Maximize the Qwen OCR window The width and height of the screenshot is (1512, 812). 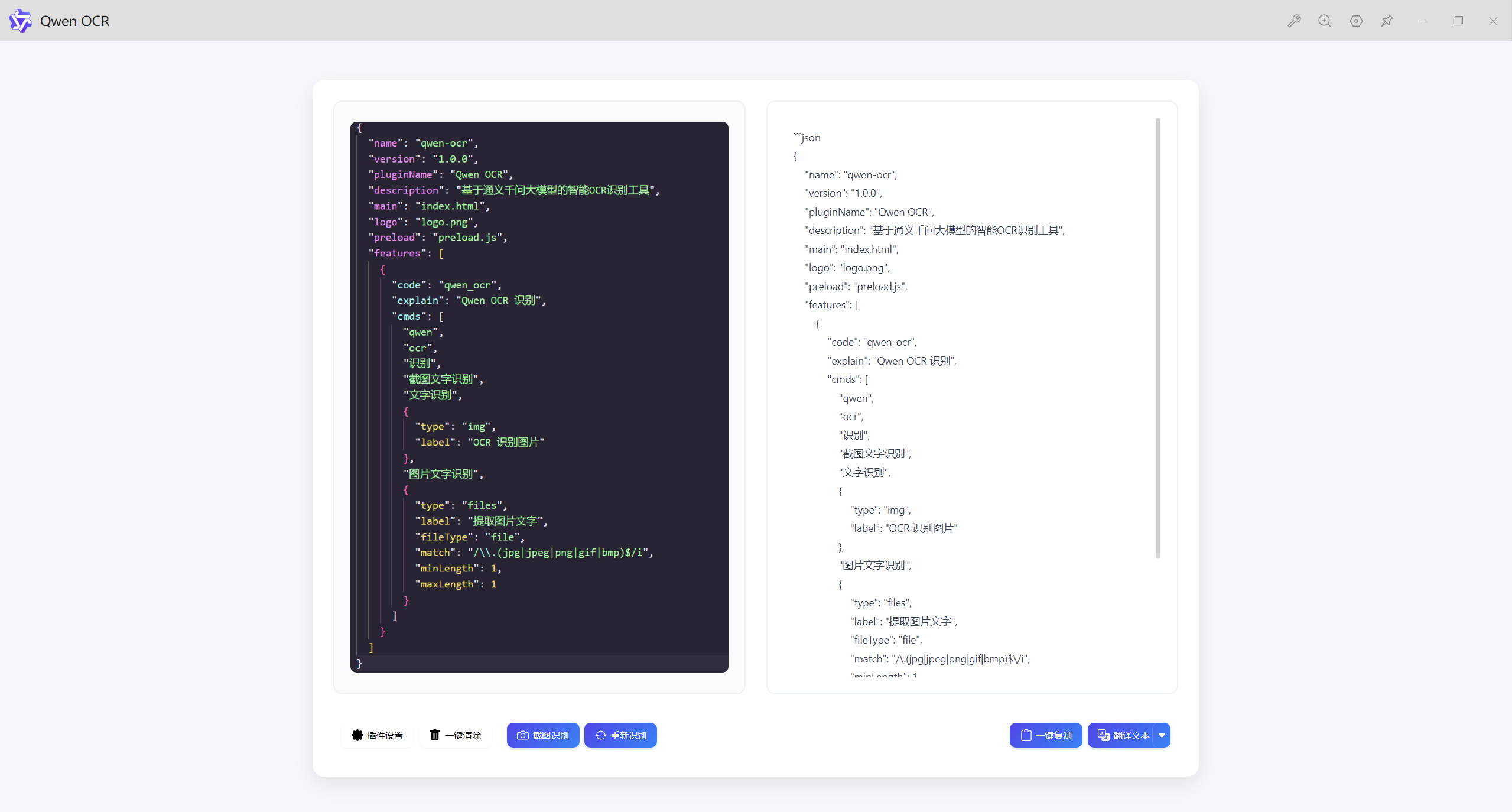[x=1458, y=21]
